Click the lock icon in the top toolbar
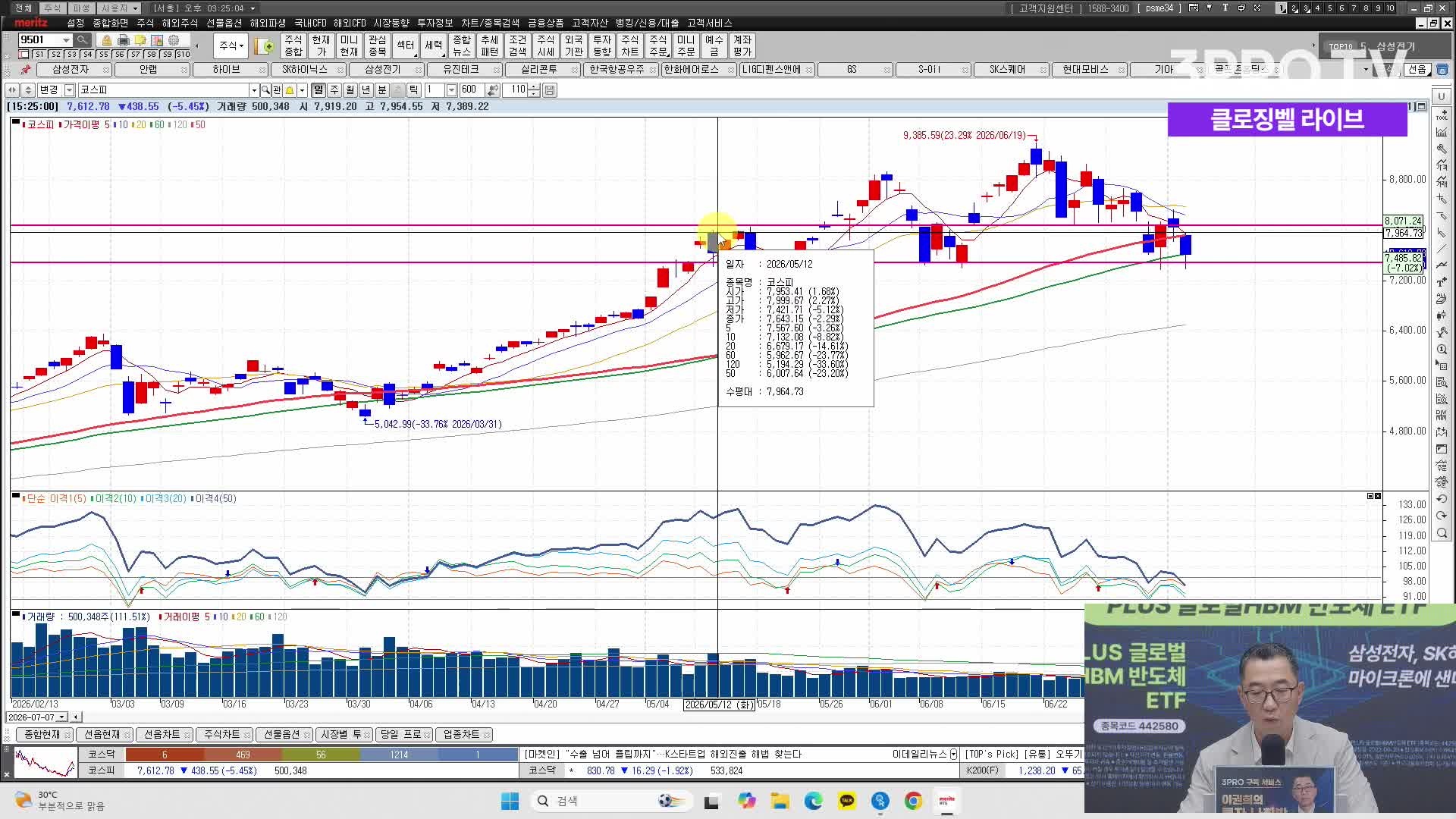This screenshot has width=1456, height=819. point(106,40)
